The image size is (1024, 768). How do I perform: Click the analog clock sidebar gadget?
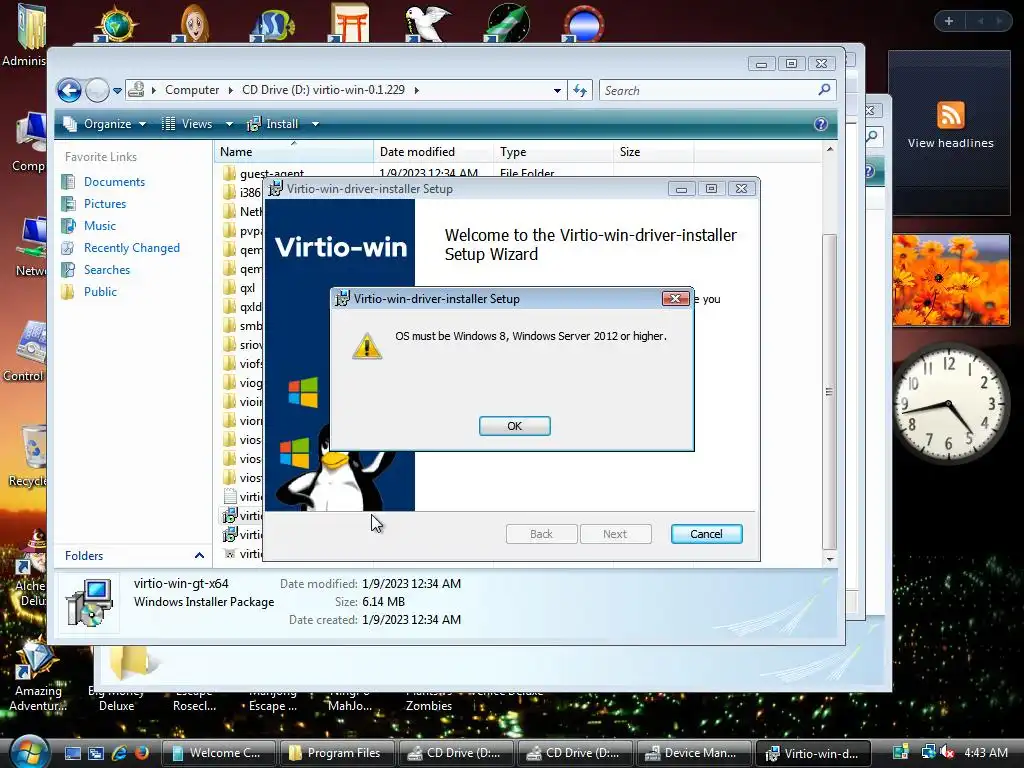(951, 405)
